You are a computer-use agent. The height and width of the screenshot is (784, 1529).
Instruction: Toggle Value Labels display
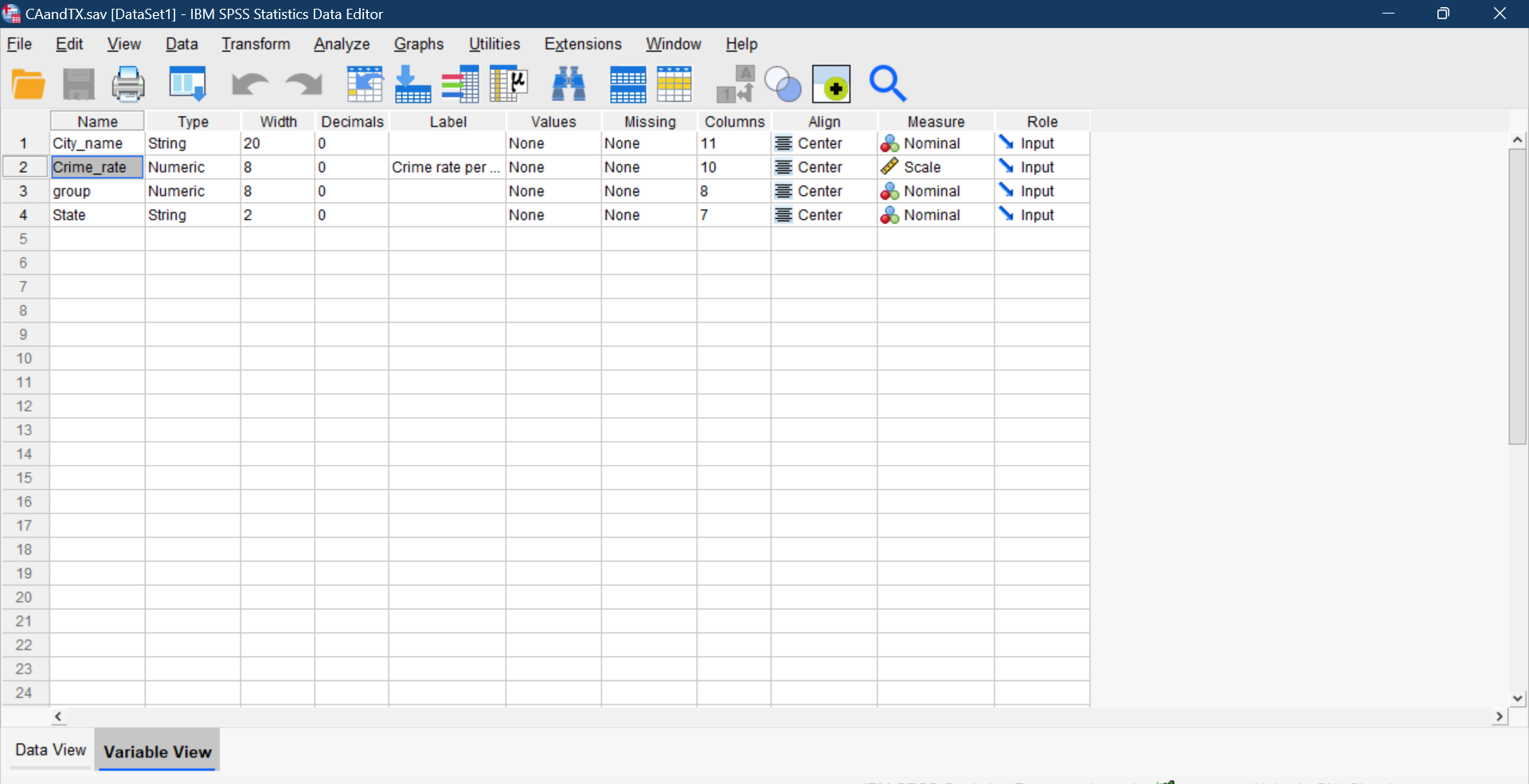click(733, 84)
